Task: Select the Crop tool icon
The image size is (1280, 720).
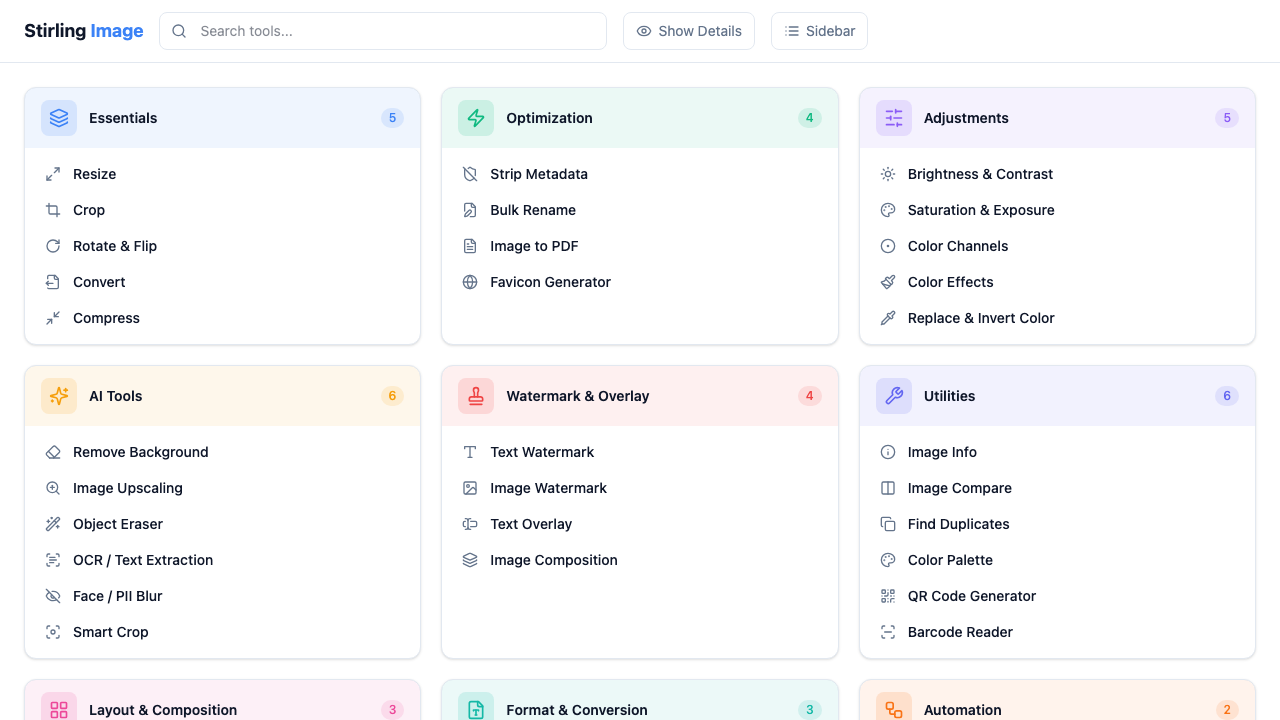Action: 53,210
